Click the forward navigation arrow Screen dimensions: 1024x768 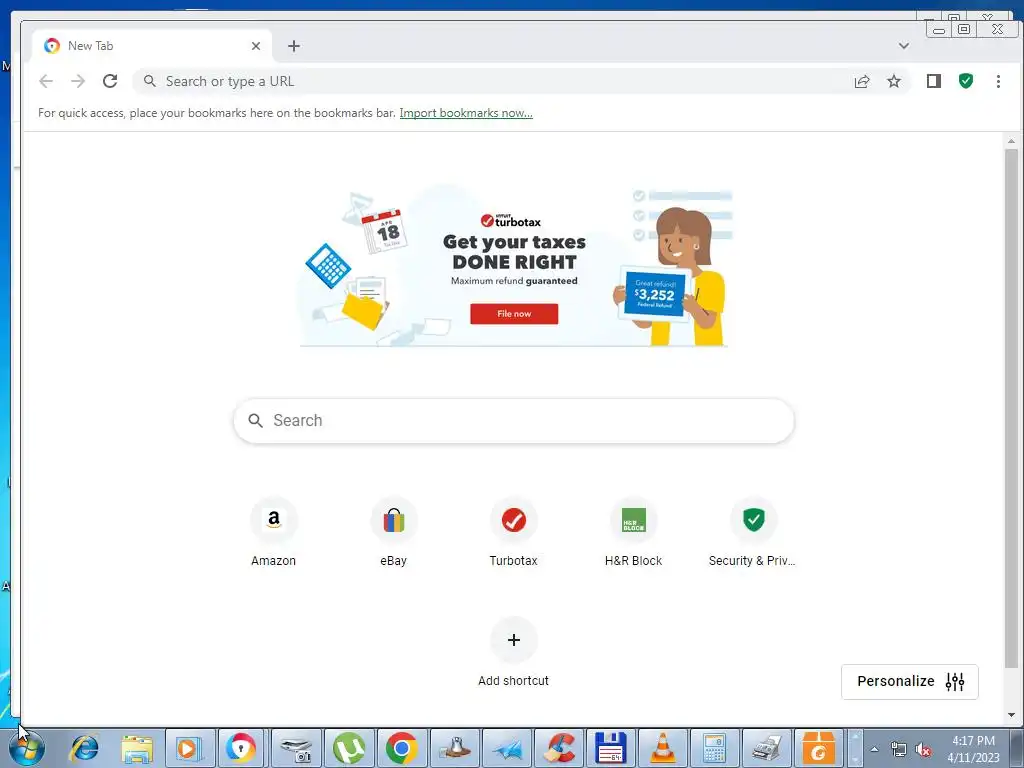tap(78, 81)
